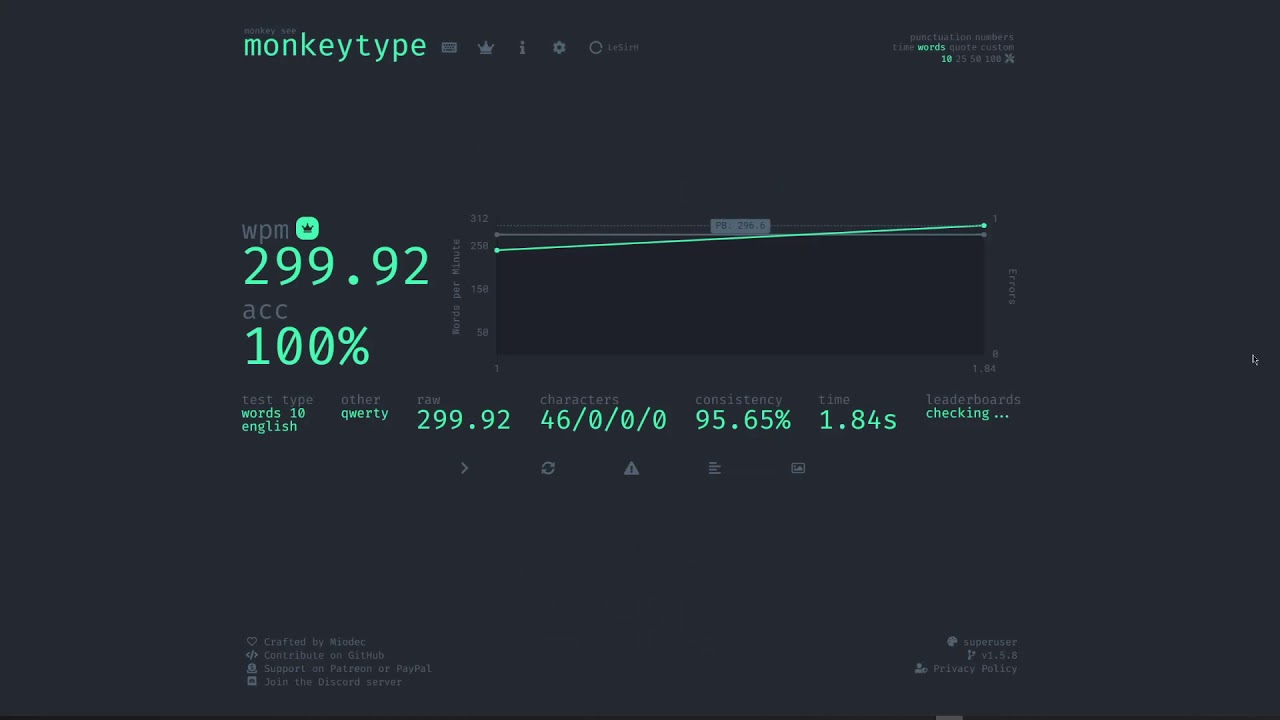Open the account link next to the spinner
The image size is (1280, 720).
tap(622, 47)
